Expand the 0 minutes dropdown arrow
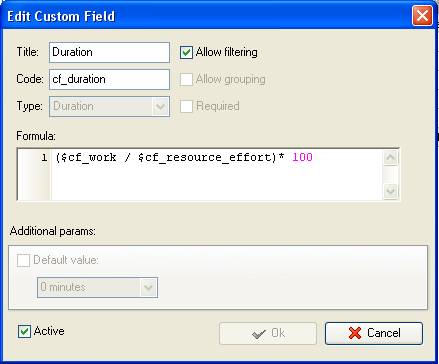 click(x=148, y=287)
